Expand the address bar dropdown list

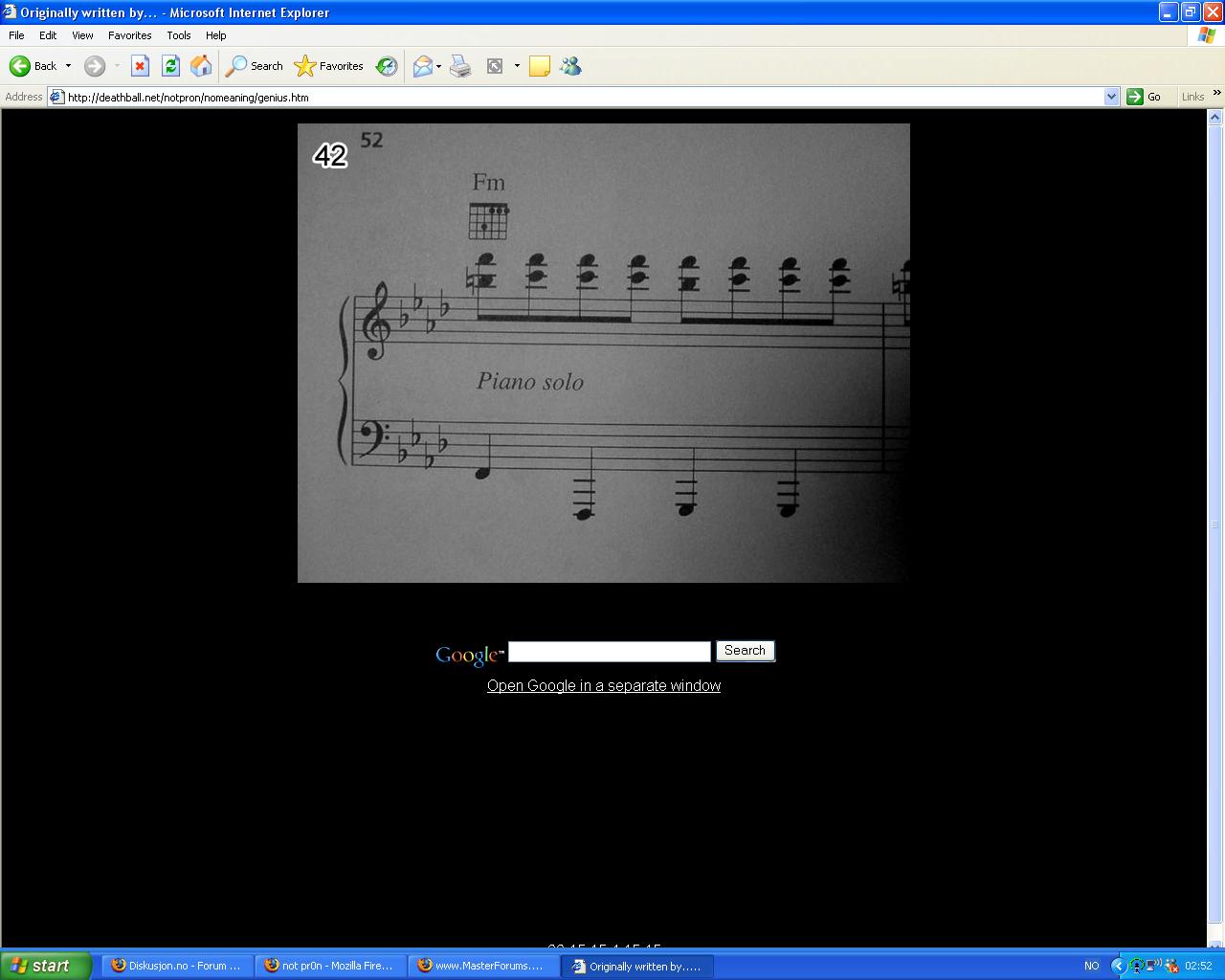click(1111, 97)
